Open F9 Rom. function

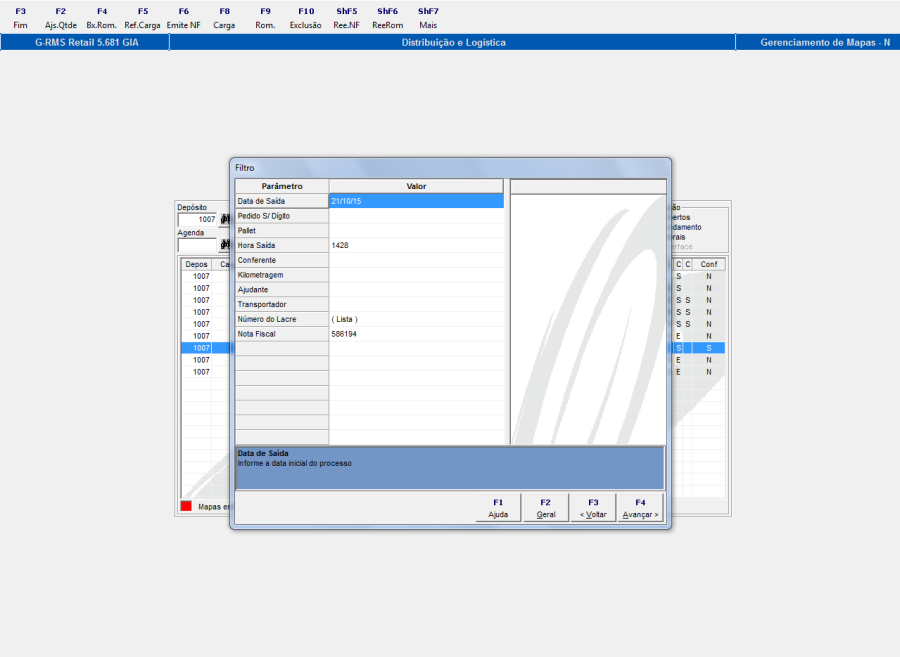point(265,18)
